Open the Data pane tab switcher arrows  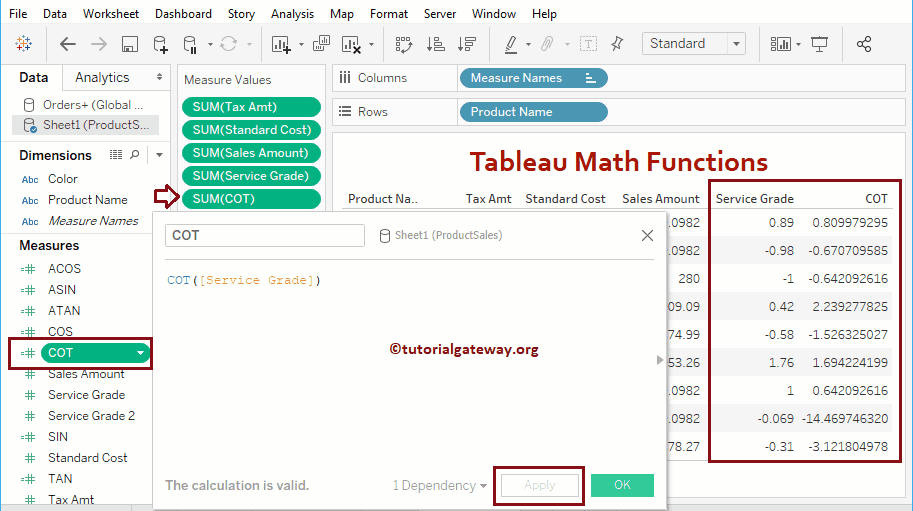[x=159, y=77]
